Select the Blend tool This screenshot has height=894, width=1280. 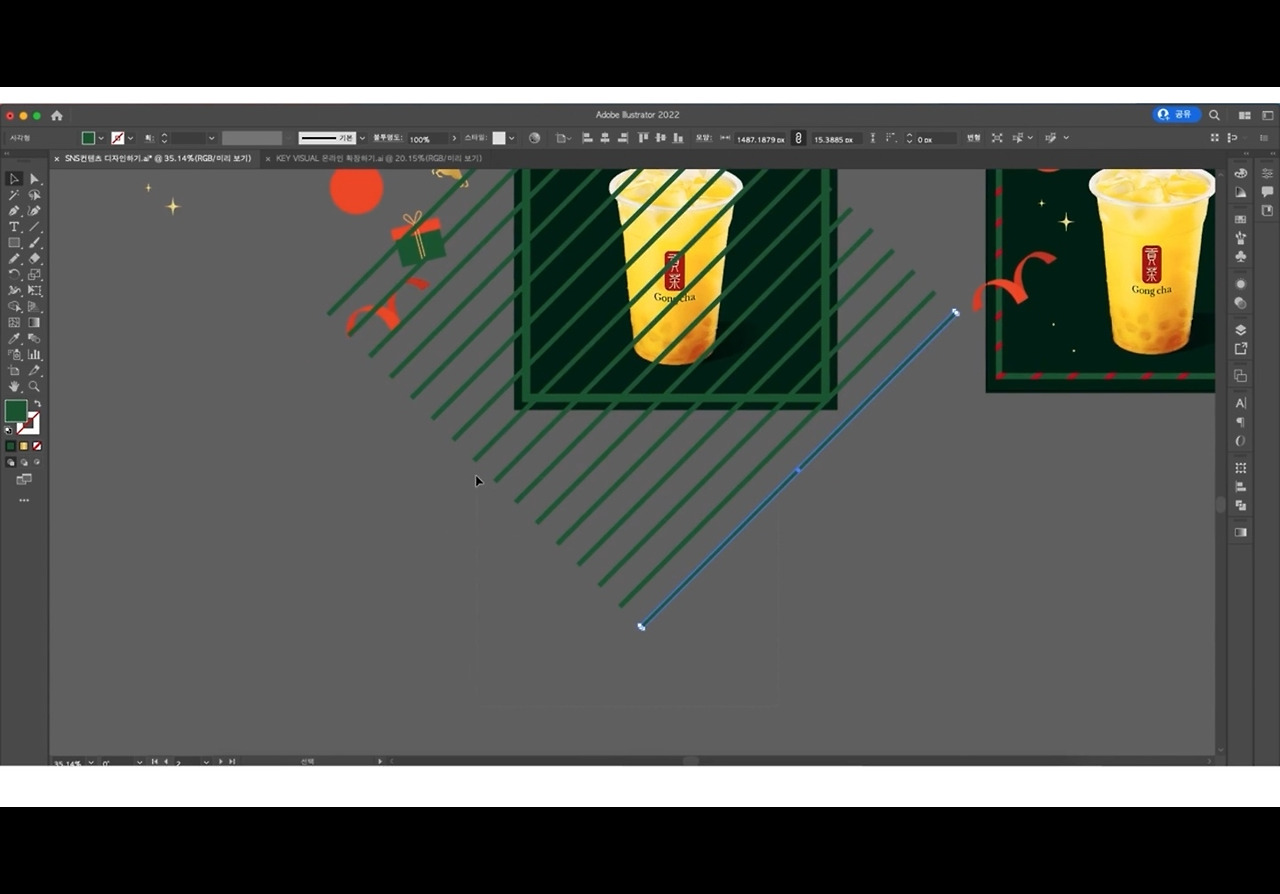point(34,339)
